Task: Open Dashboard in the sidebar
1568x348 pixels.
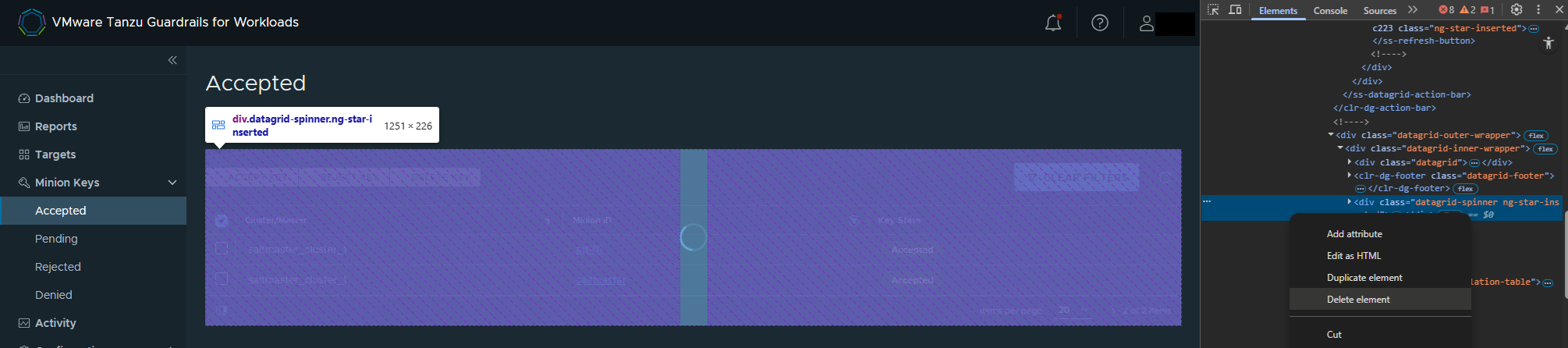Action: coord(64,98)
